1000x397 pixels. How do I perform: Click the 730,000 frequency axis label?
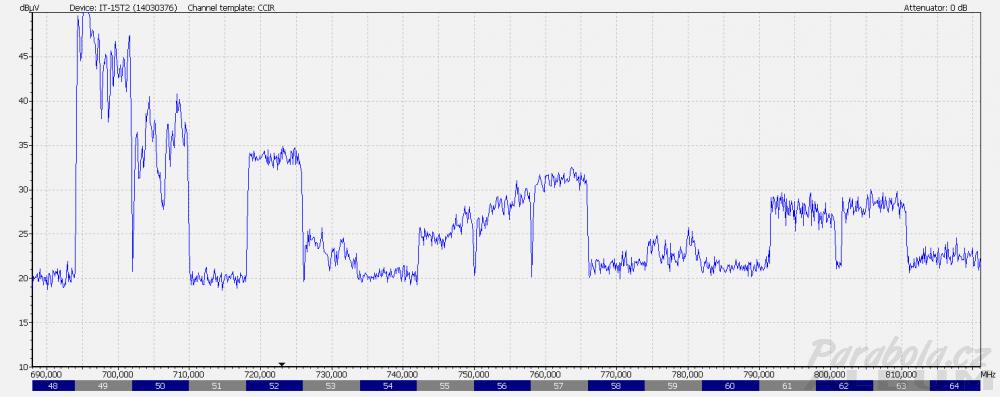[331, 374]
